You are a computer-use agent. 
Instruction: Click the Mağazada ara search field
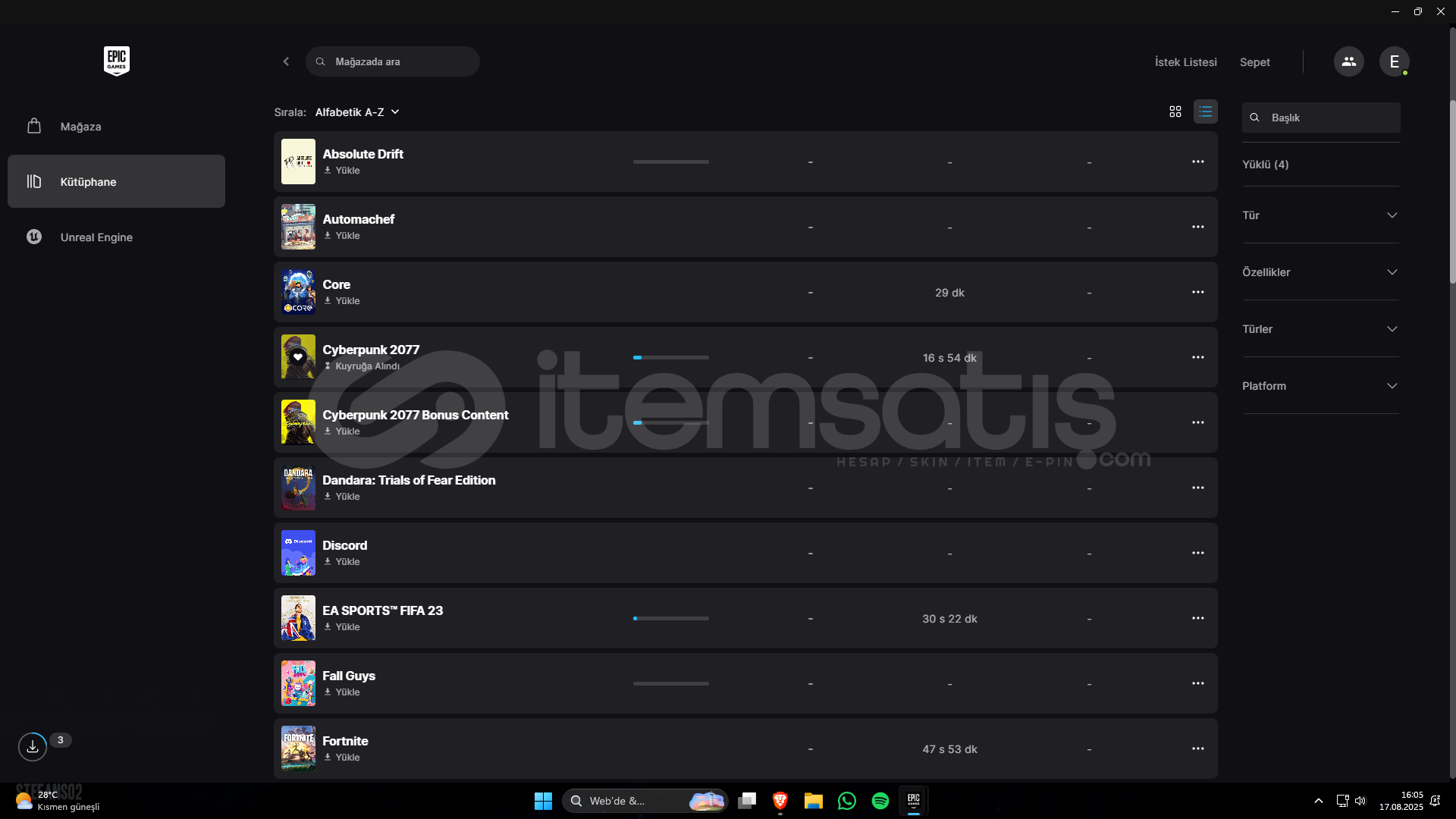tap(392, 61)
